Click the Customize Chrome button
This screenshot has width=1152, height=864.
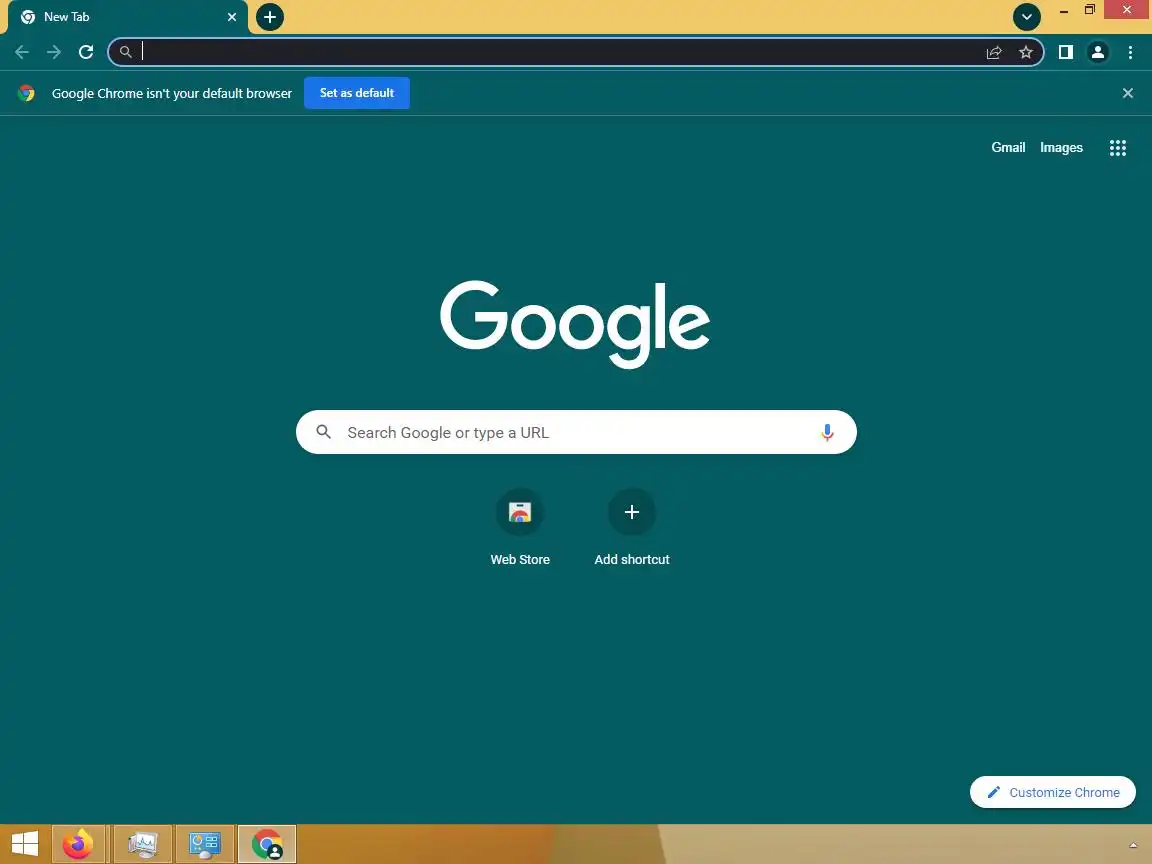pos(1053,792)
